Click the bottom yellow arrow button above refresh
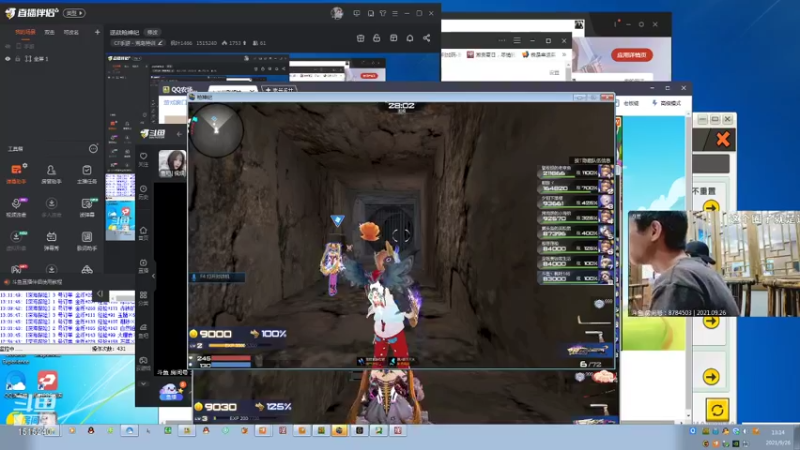 pos(711,377)
